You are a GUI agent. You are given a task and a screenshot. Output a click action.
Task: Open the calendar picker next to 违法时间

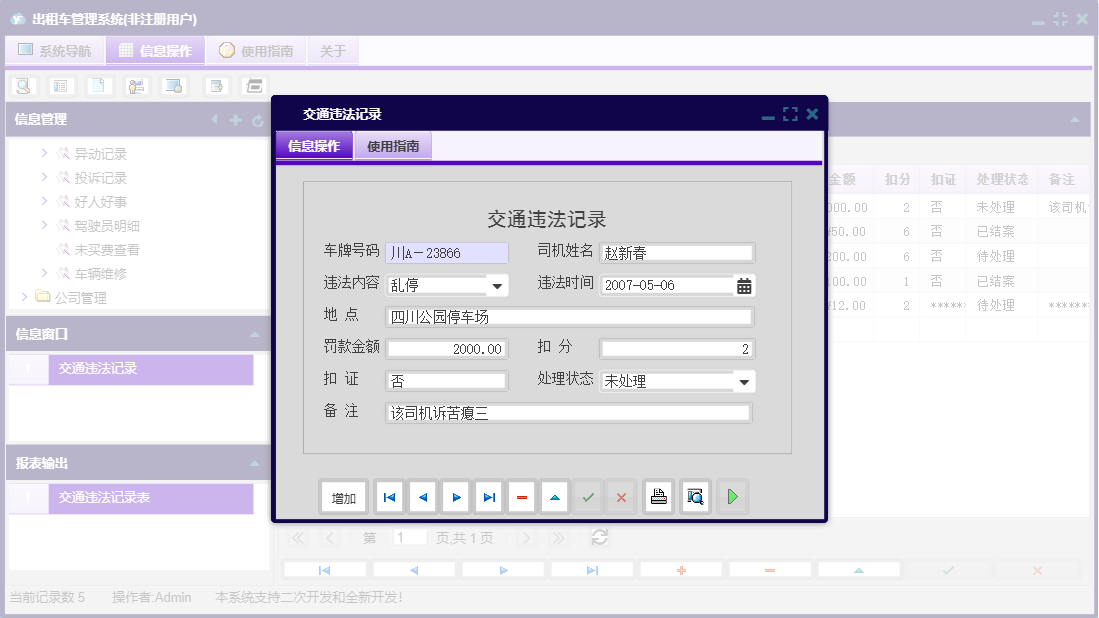[744, 284]
